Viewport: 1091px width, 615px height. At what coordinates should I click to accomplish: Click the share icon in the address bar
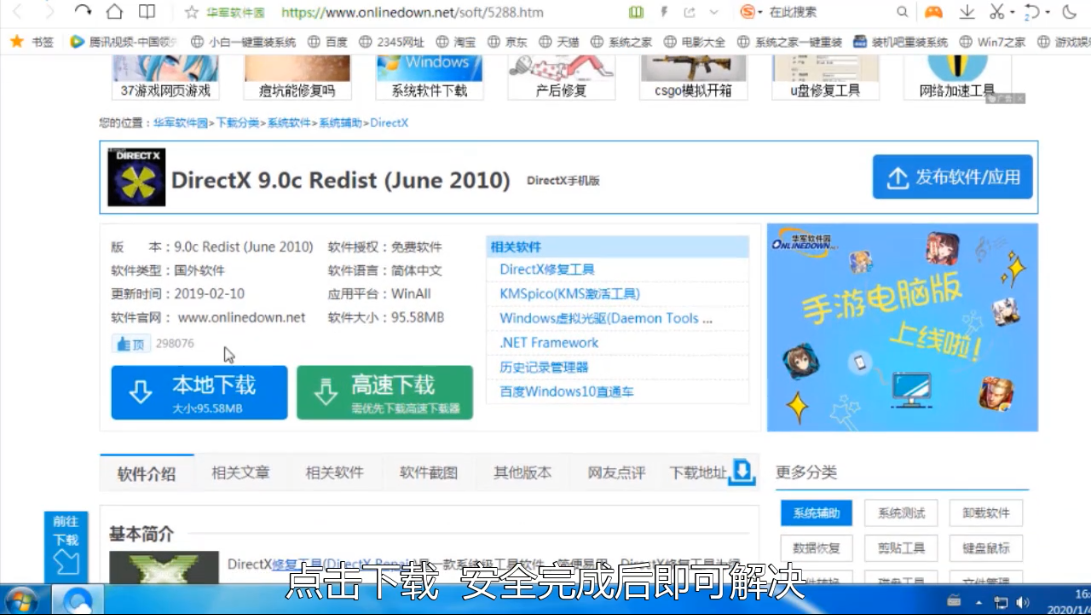690,12
